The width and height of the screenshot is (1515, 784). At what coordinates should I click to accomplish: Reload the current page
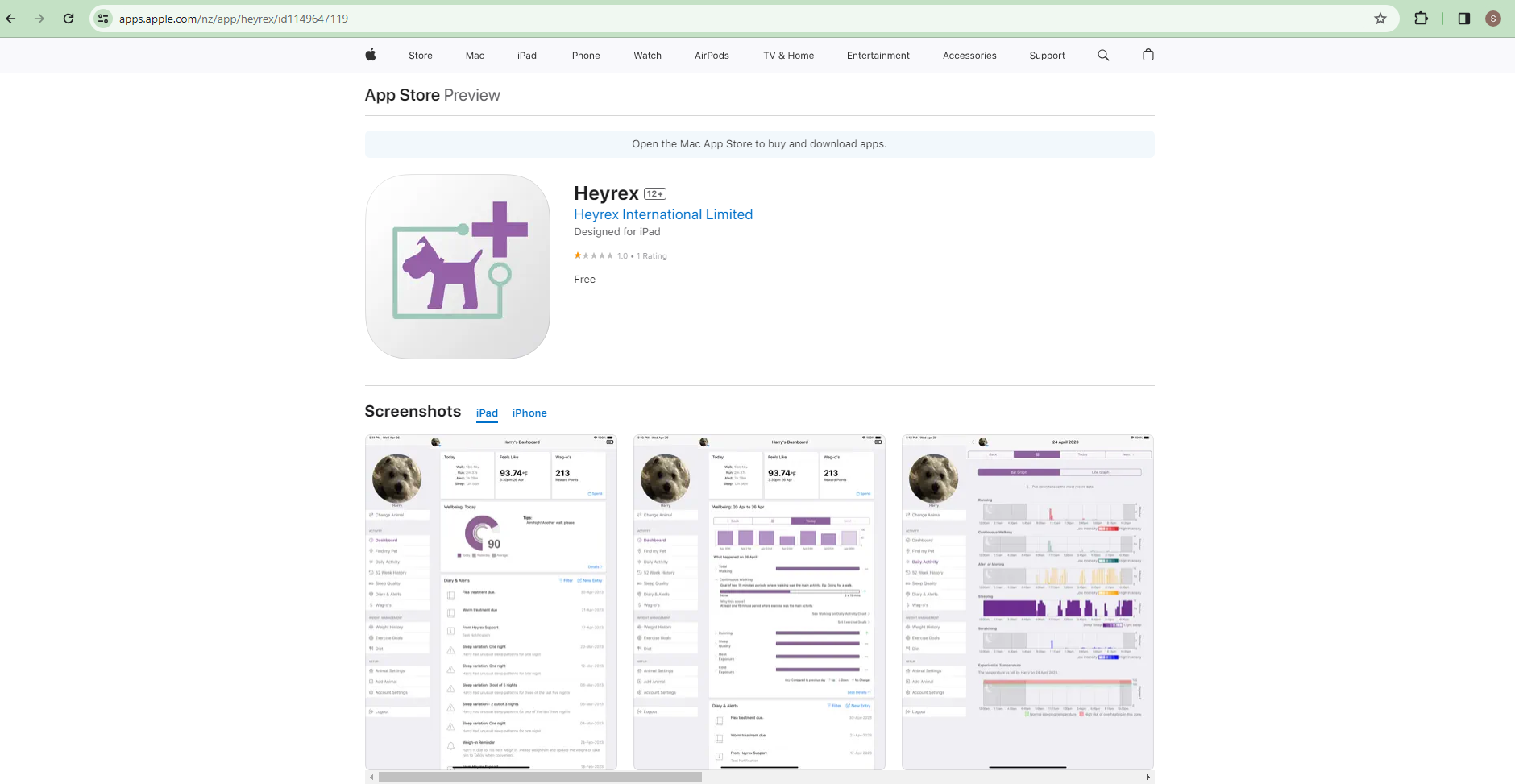[x=68, y=18]
